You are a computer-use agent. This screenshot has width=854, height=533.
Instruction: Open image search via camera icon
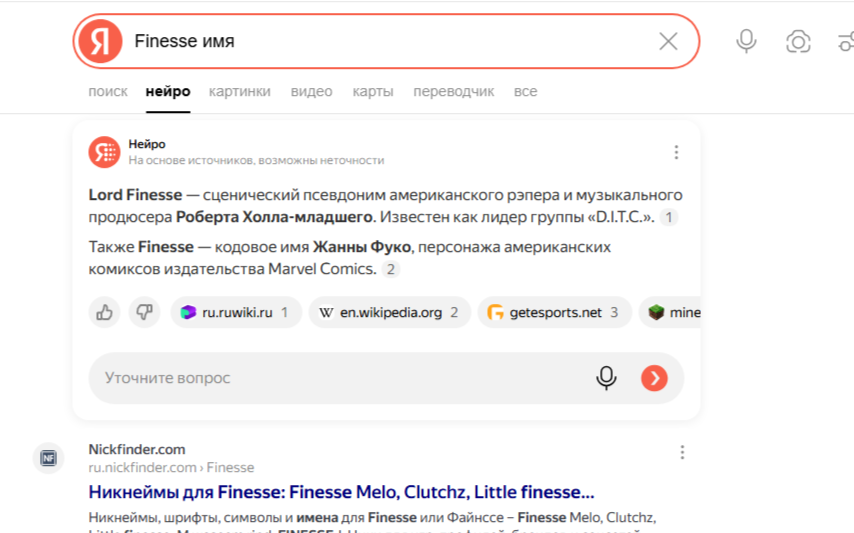[x=798, y=41]
